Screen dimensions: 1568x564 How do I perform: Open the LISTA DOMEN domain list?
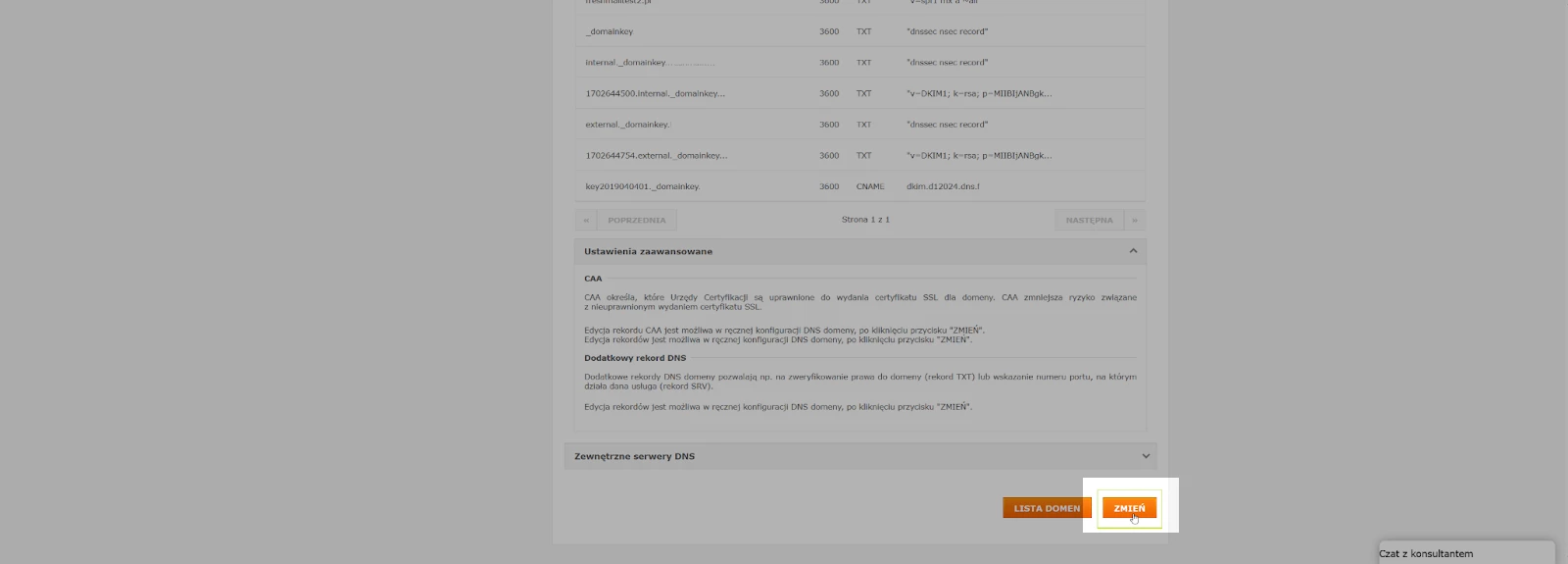(x=1046, y=508)
